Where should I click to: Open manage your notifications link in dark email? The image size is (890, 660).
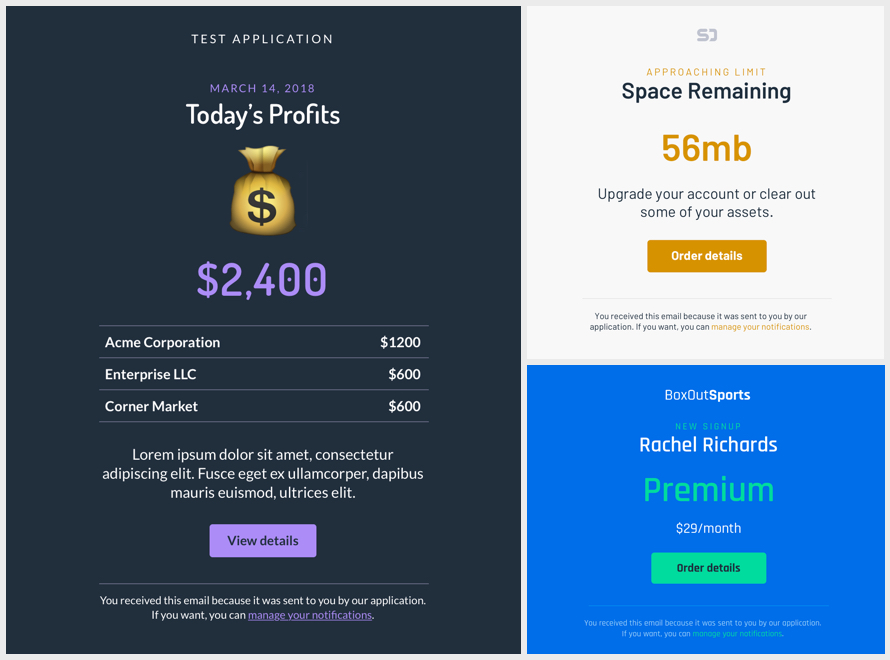pos(310,615)
